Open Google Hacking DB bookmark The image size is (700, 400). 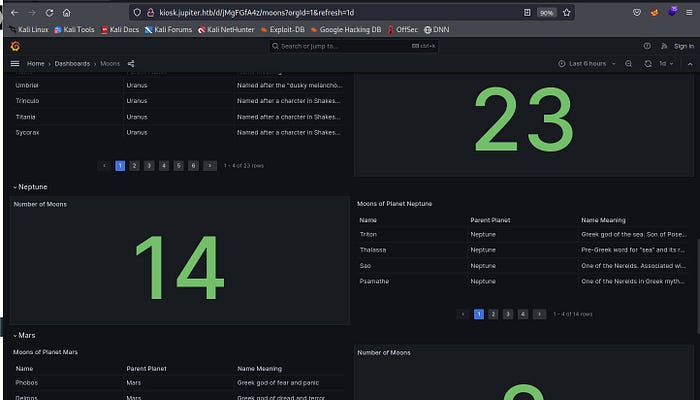[346, 29]
